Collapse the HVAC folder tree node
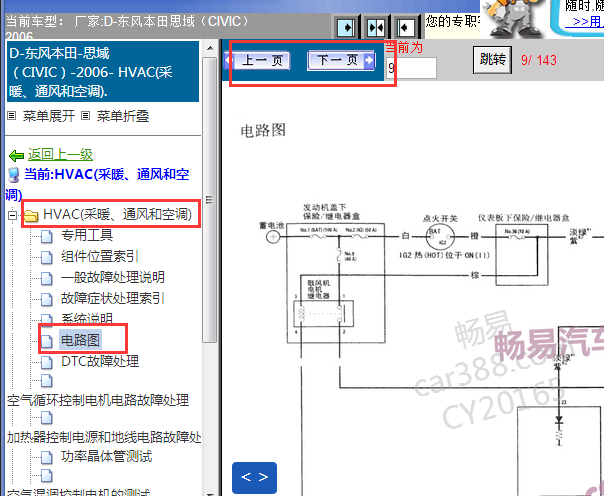Image resolution: width=604 pixels, height=496 pixels. tap(12, 215)
